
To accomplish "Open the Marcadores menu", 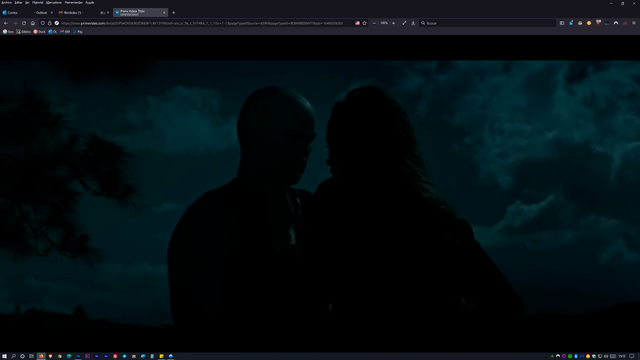I will (x=54, y=2).
